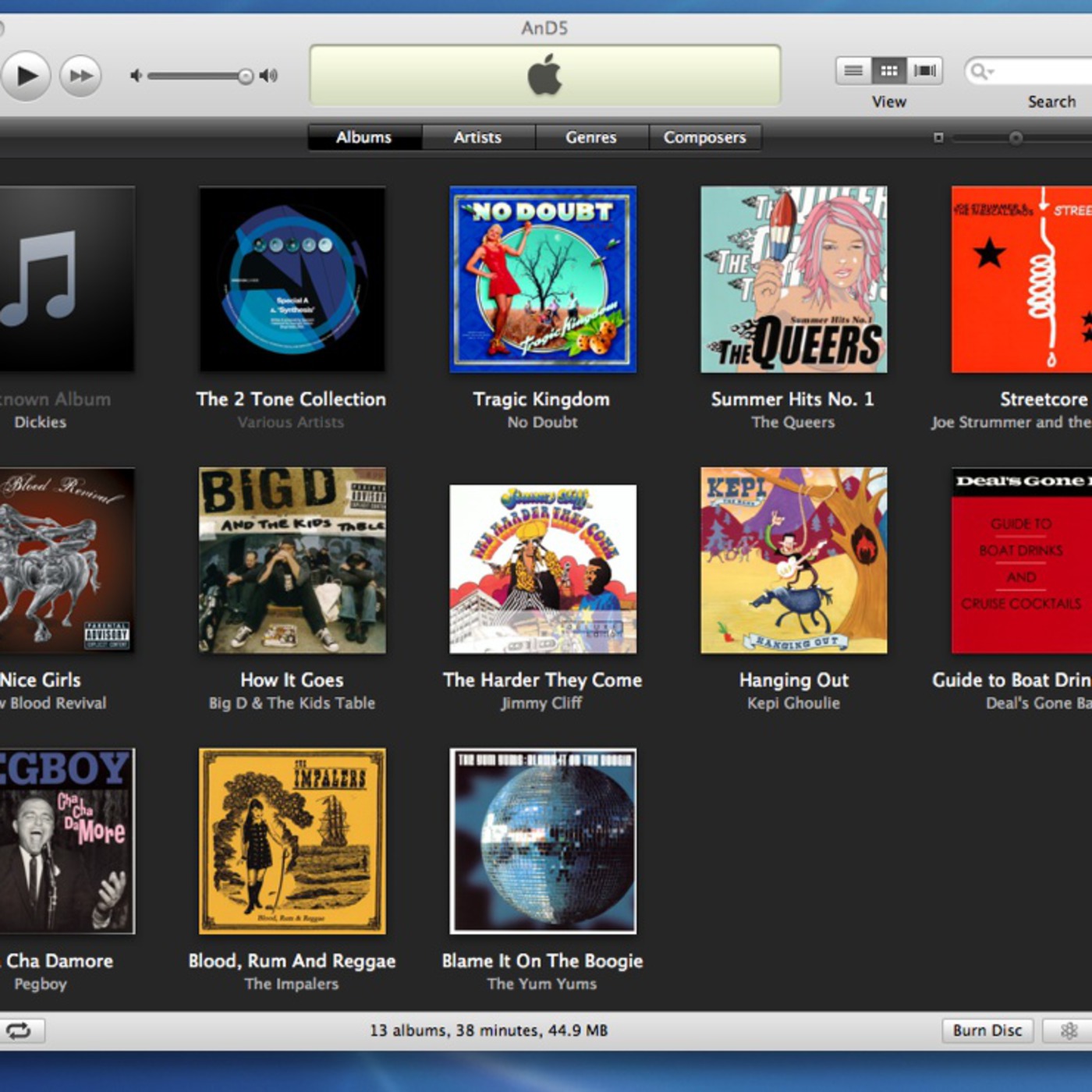
Task: Select the Tragic Kingdom album cover
Action: click(543, 279)
